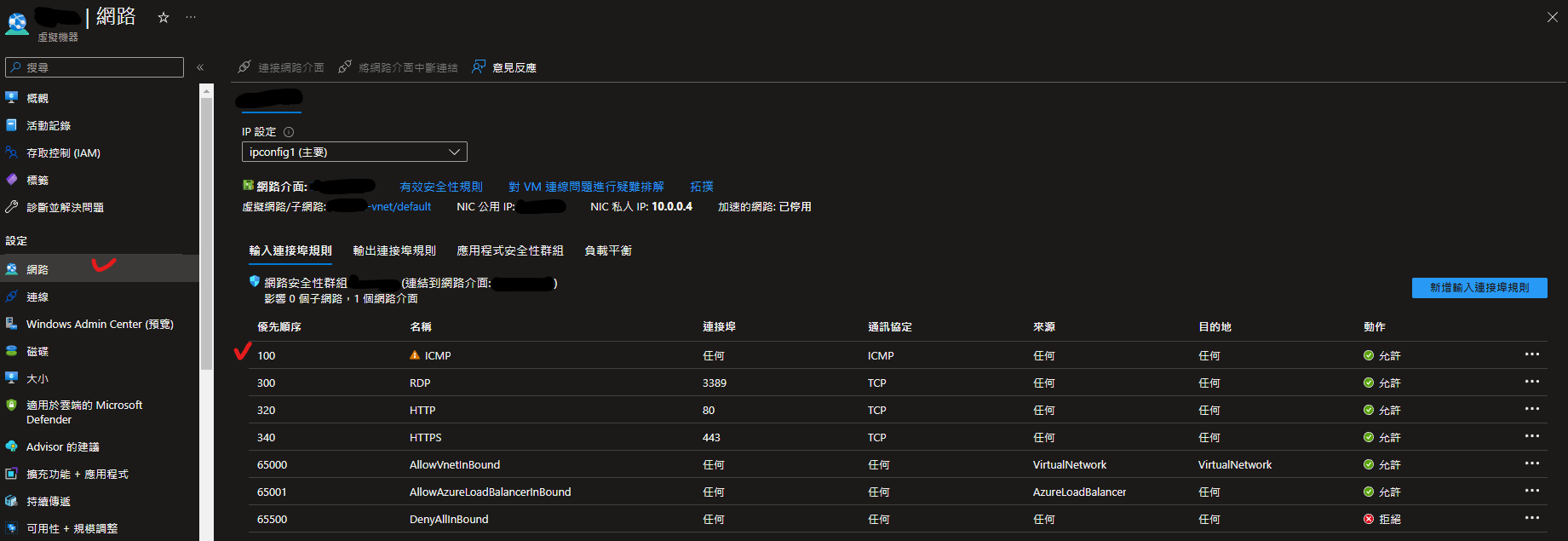Click the AzureLoadBalancer source cell
Screen dimensions: 1568x541
[1079, 492]
